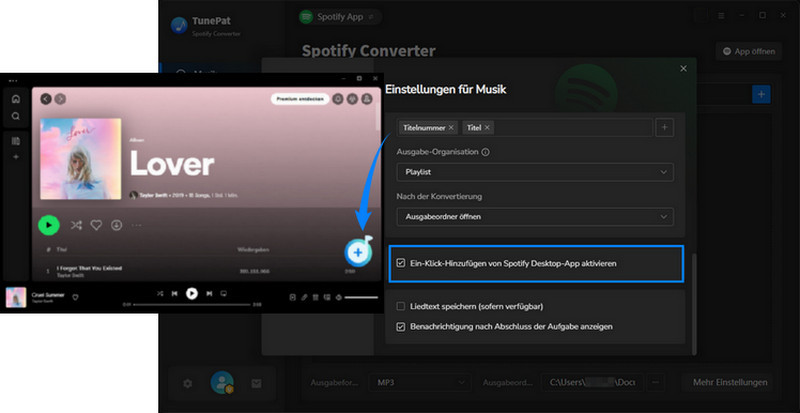Close the Einstellungen für Musik dialog
This screenshot has height=413, width=800.
[684, 68]
